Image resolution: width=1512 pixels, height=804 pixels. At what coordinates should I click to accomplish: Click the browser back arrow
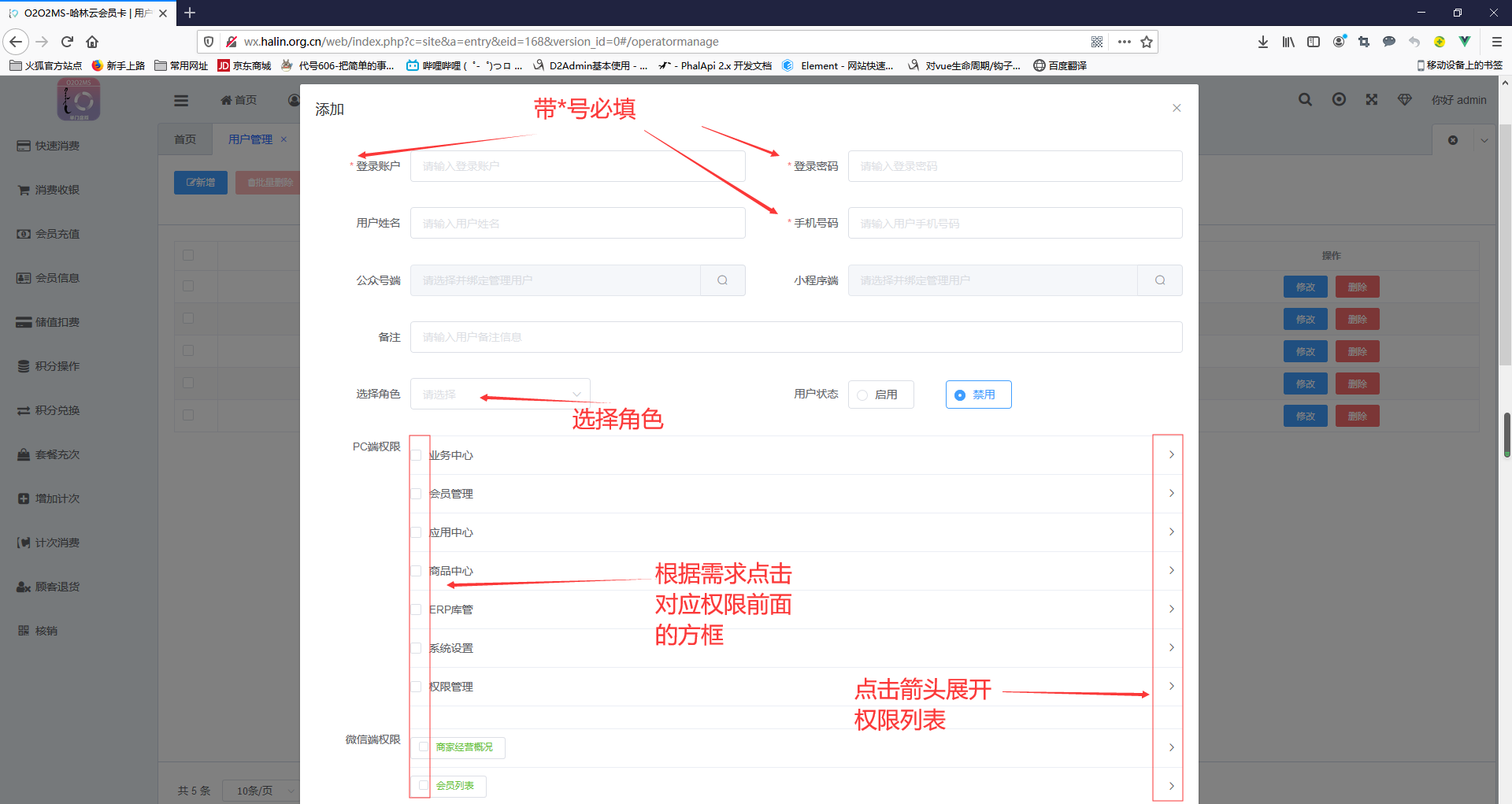point(16,42)
